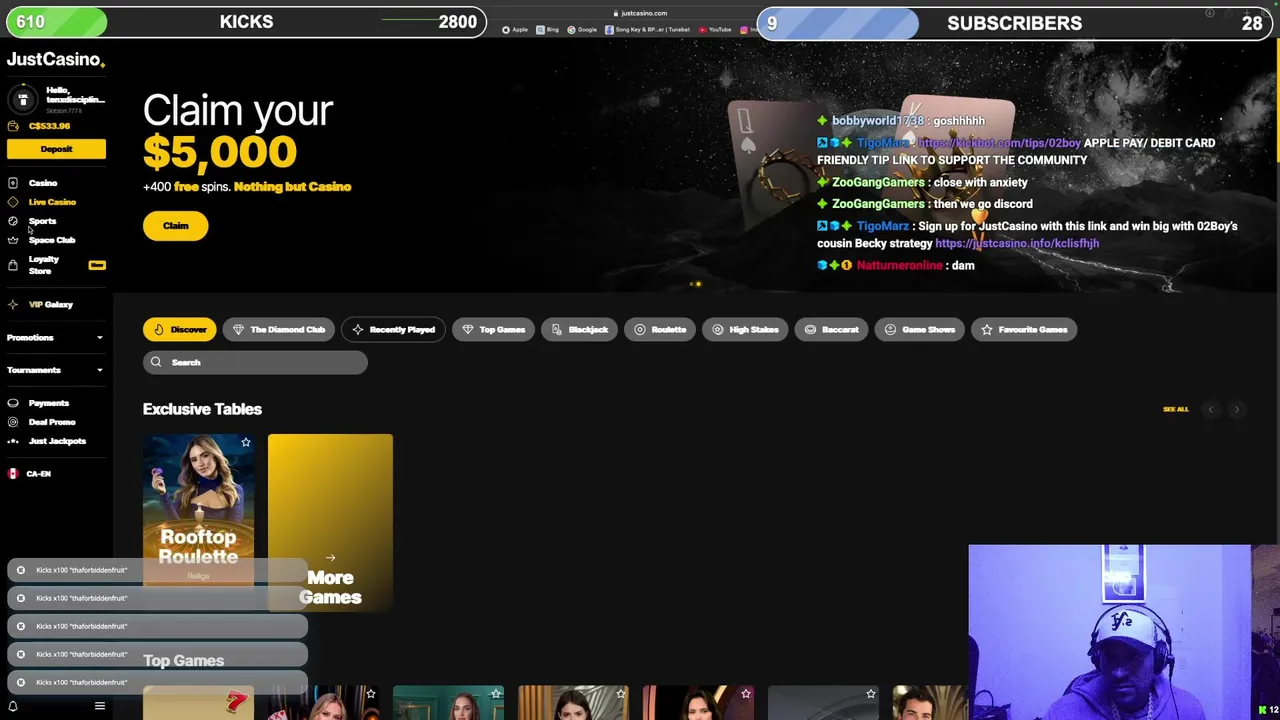Select the Discover category tab

181,329
